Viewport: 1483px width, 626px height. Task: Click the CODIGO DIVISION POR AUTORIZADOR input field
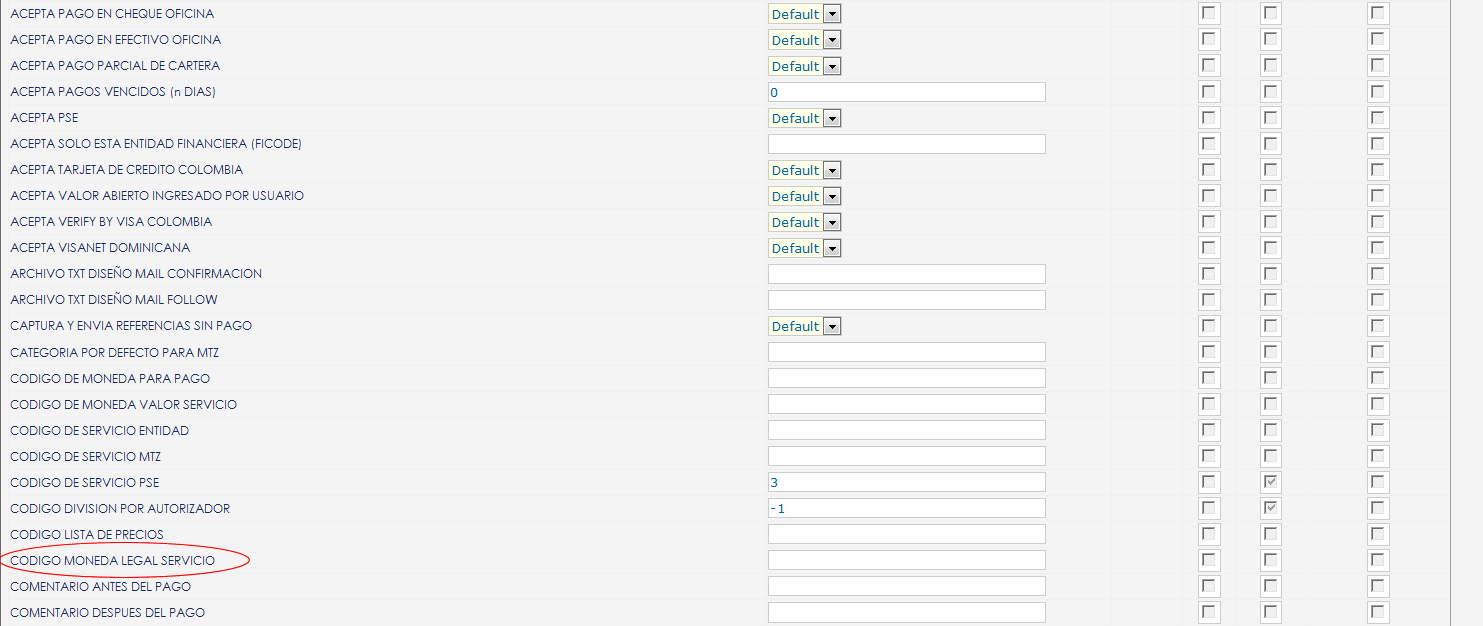pyautogui.click(x=906, y=508)
